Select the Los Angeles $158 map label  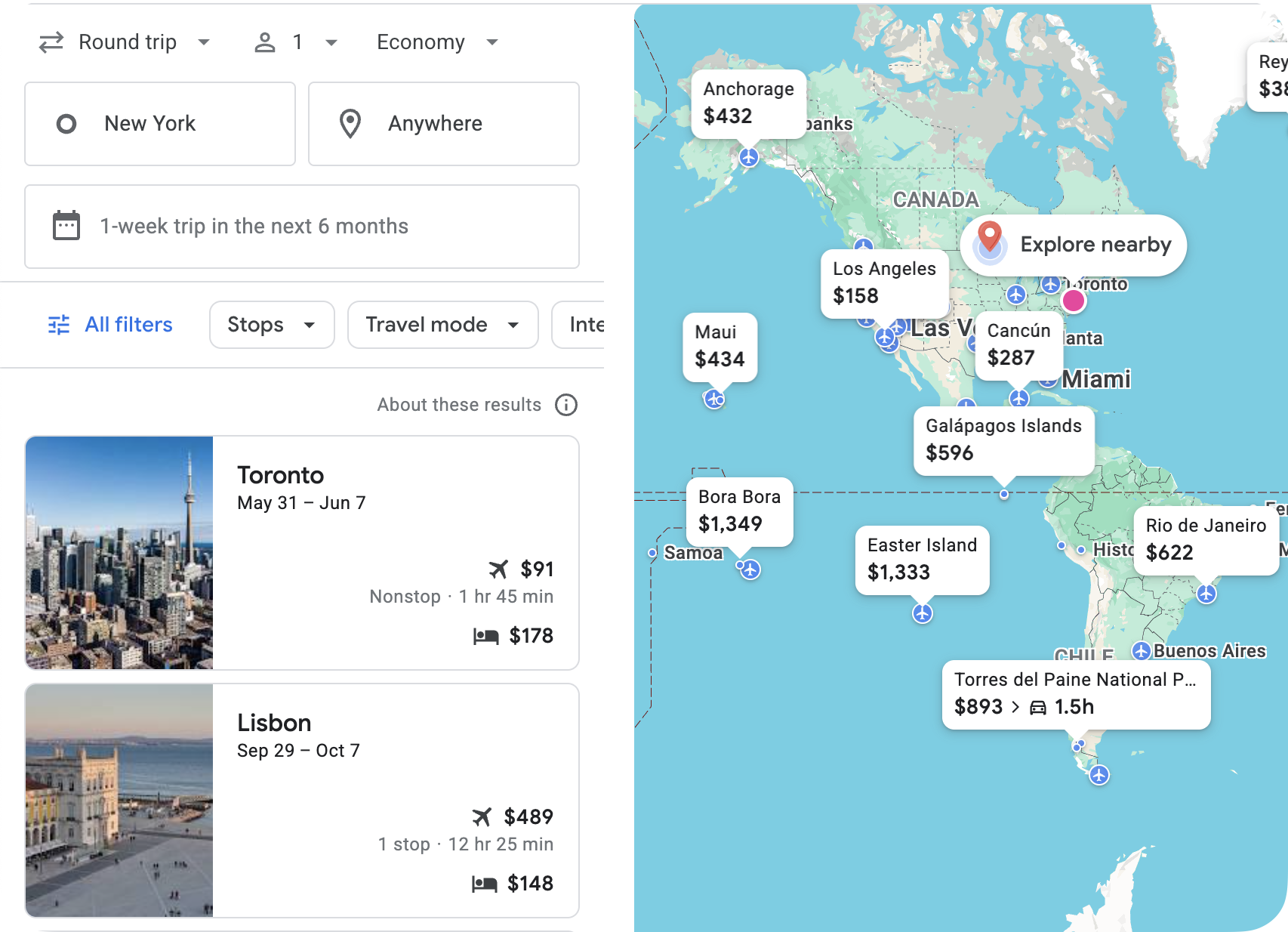884,284
